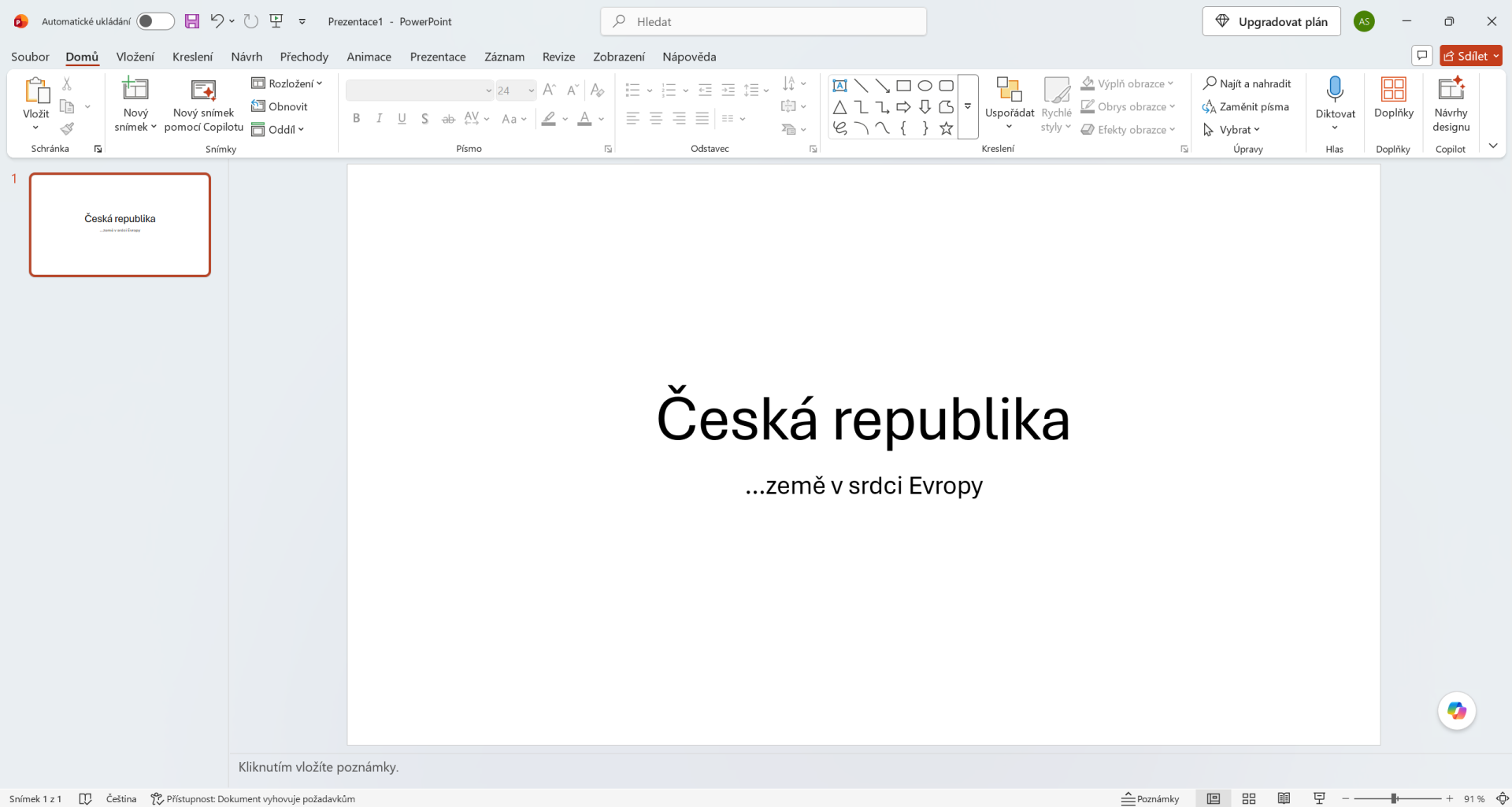Click the Diktovat microphone icon
This screenshot has height=807, width=1512.
click(1335, 89)
